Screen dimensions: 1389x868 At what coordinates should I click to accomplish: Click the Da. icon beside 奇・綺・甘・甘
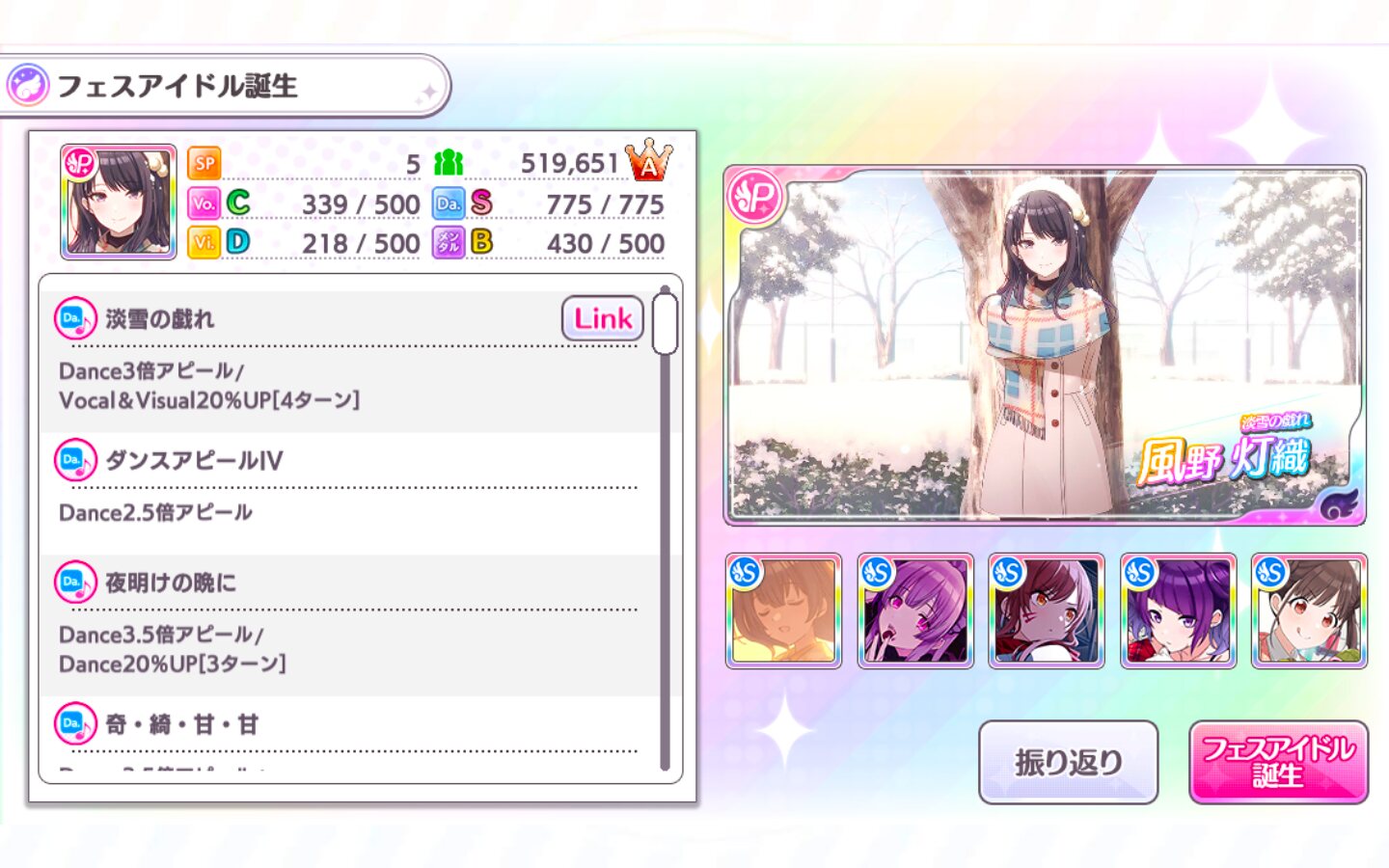[x=75, y=723]
